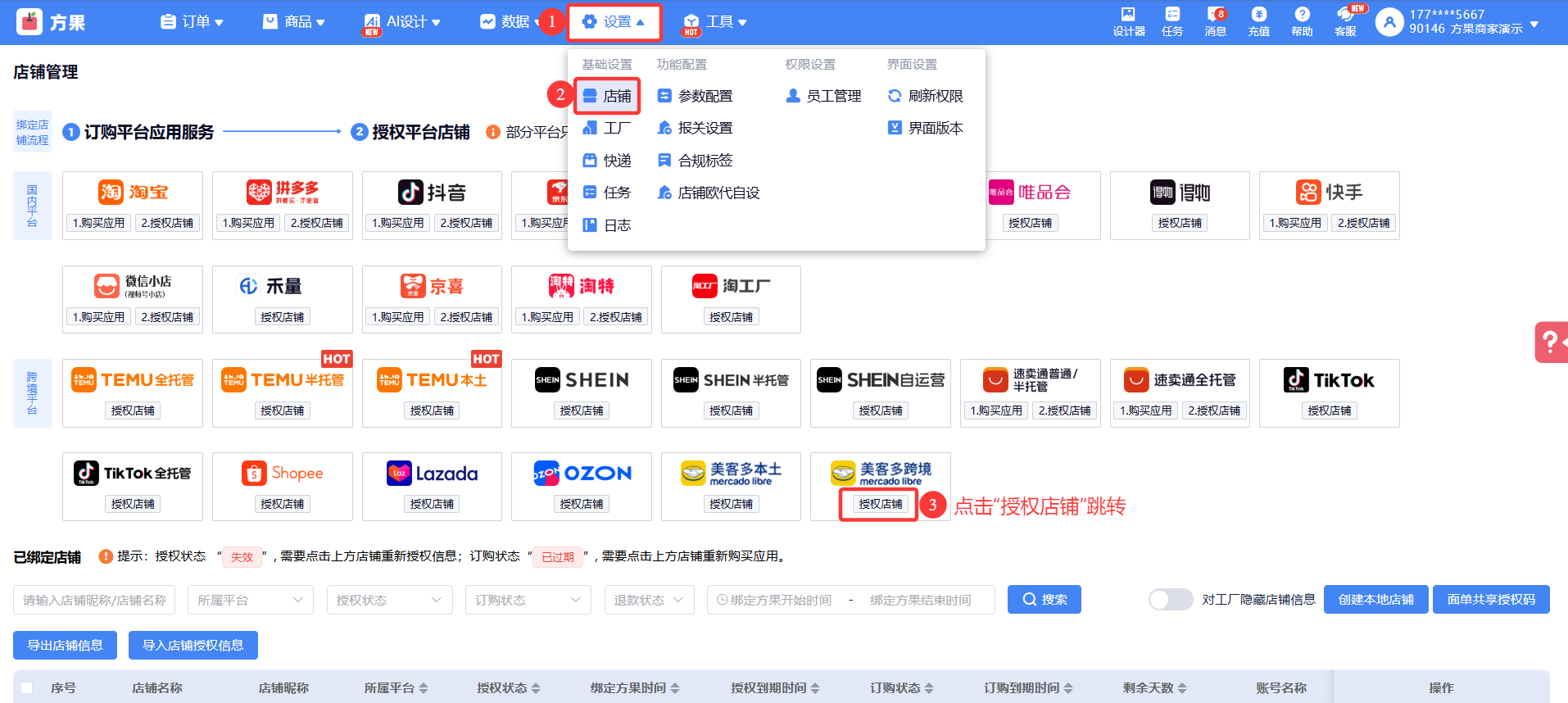The height and width of the screenshot is (703, 1568).
Task: Click the 京喜 platform logo
Action: pos(432,286)
